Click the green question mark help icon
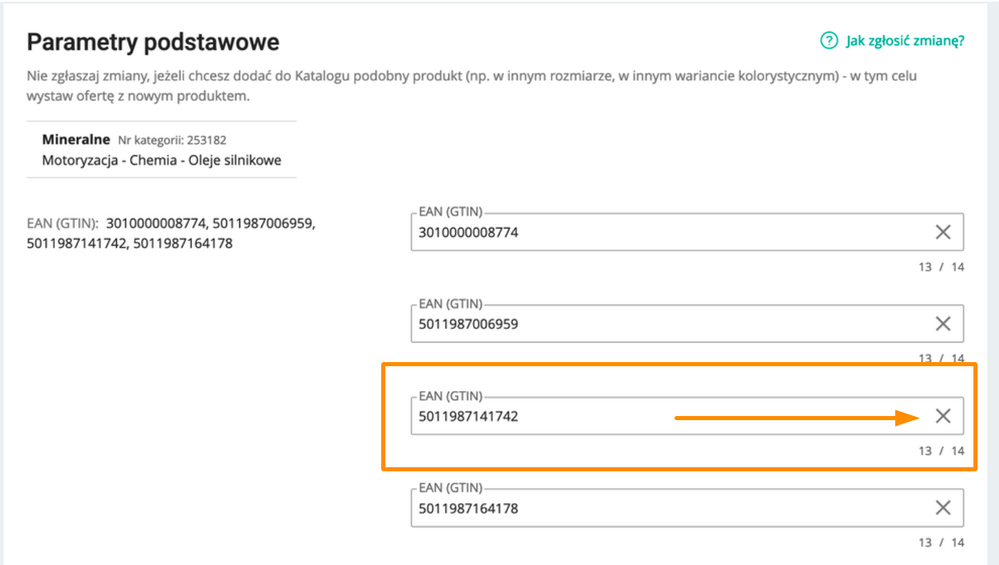The width and height of the screenshot is (999, 565). coord(829,41)
